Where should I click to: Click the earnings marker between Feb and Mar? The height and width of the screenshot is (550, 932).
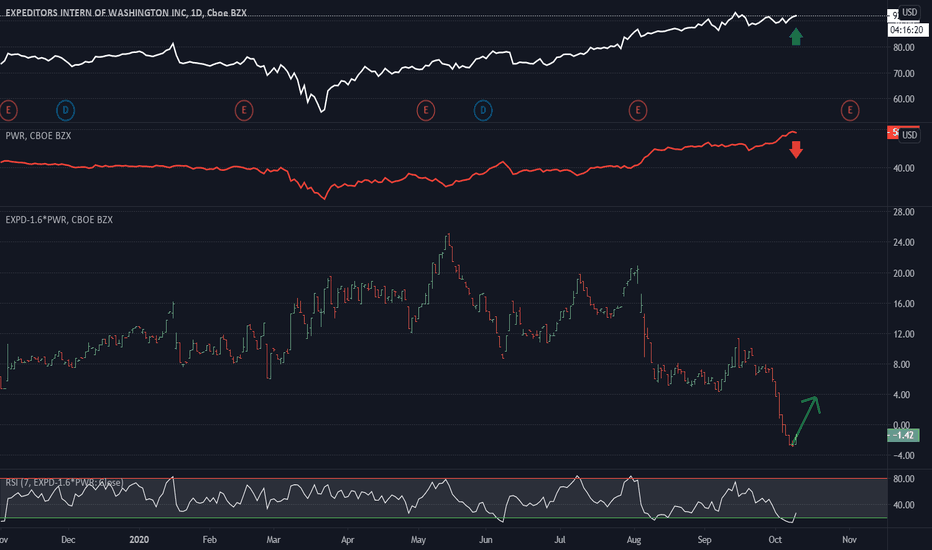pos(244,110)
